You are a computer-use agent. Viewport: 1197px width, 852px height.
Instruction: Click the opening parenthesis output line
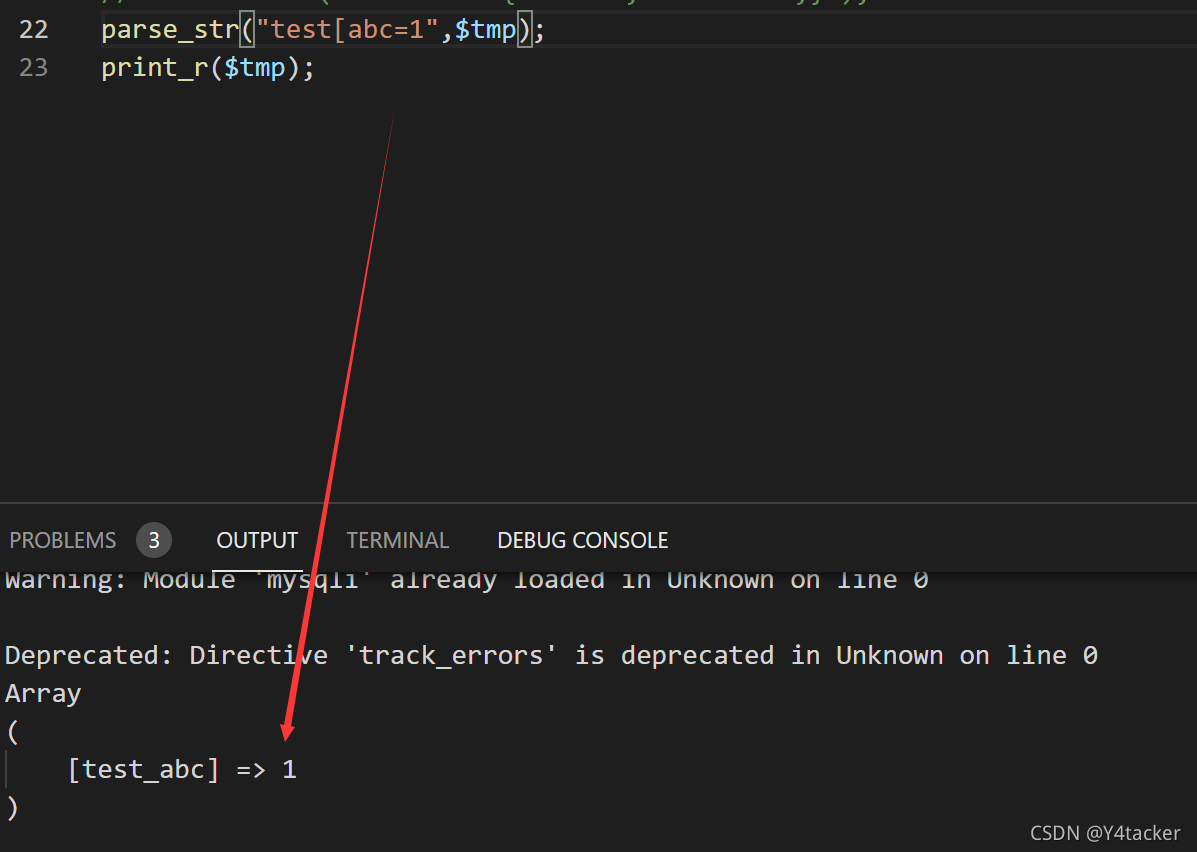click(x=12, y=731)
